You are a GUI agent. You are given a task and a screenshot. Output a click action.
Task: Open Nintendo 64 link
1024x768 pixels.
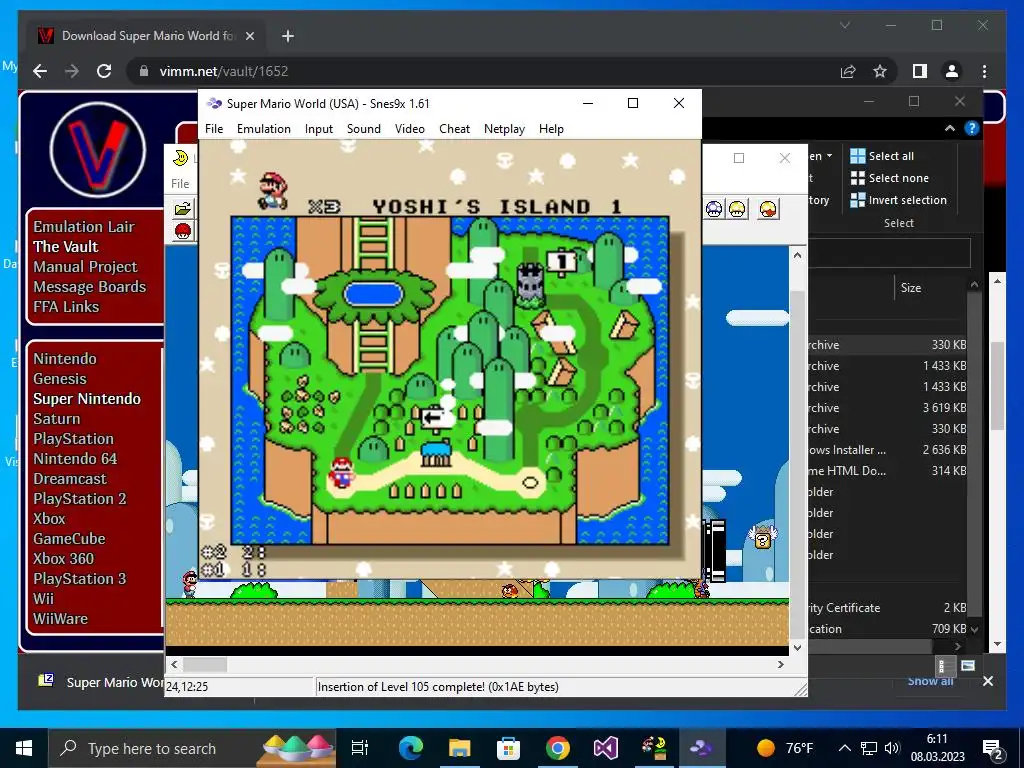75,458
